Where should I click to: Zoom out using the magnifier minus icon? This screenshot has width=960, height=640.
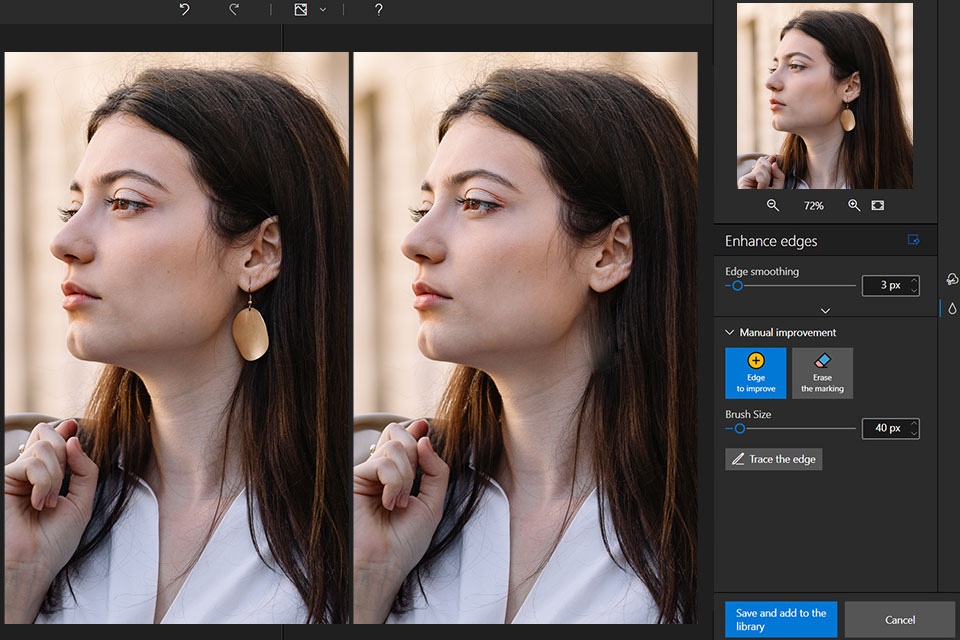pos(773,205)
